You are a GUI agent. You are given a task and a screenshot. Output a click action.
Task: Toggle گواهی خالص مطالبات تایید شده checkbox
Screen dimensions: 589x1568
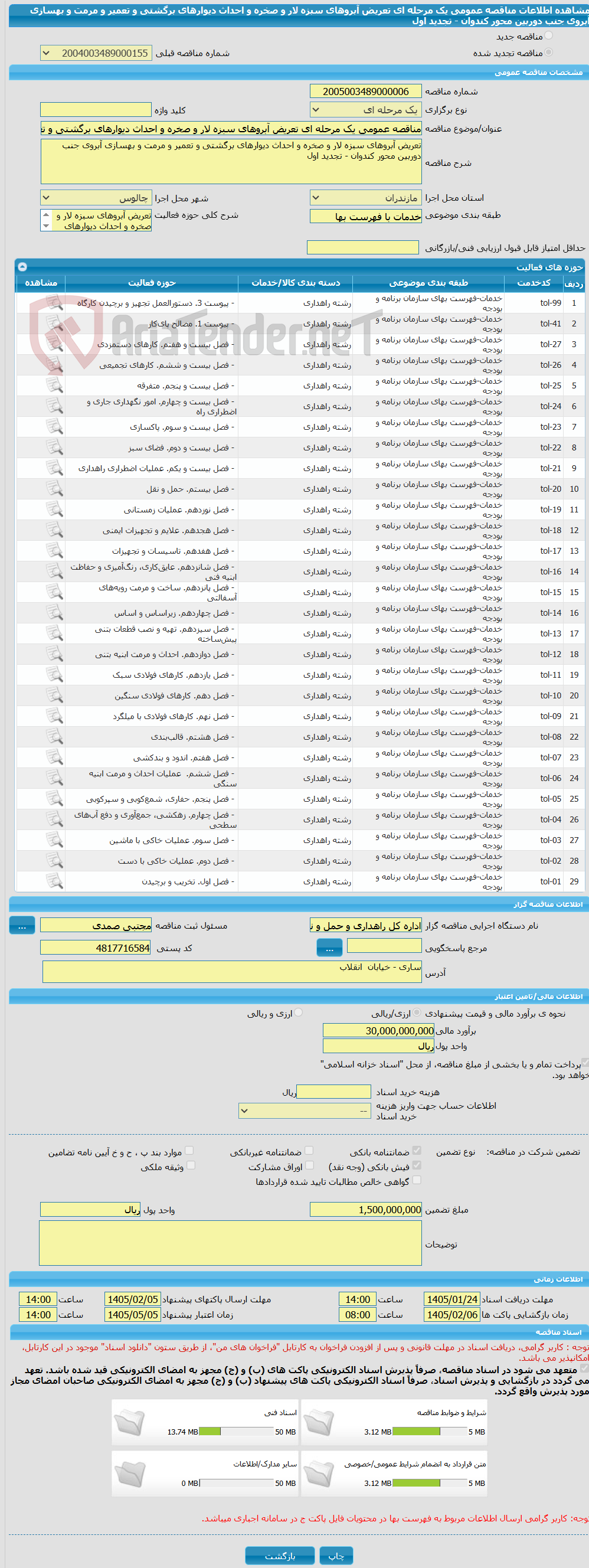(x=417, y=1180)
